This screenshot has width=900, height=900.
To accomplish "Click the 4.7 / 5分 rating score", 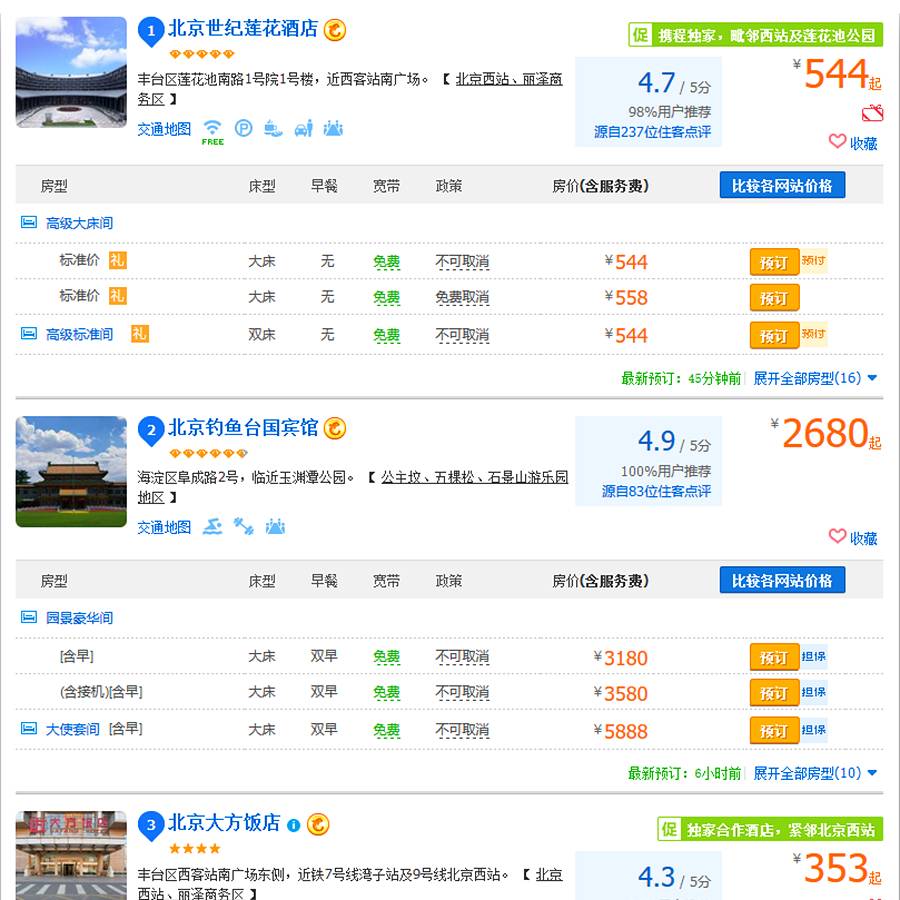I will 674,83.
